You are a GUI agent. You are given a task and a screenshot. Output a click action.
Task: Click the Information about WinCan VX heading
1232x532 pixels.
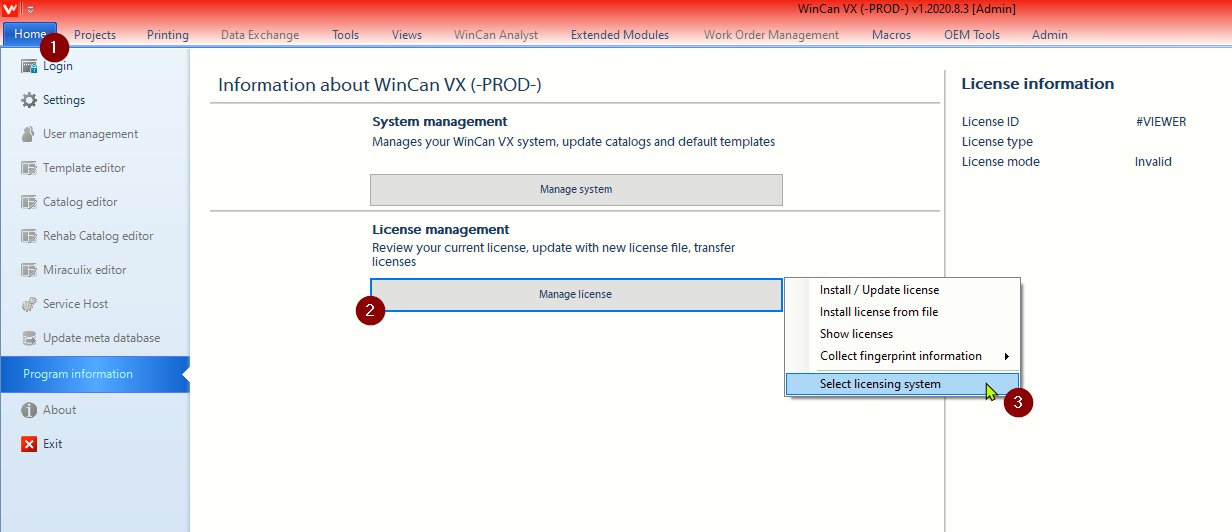click(x=380, y=85)
